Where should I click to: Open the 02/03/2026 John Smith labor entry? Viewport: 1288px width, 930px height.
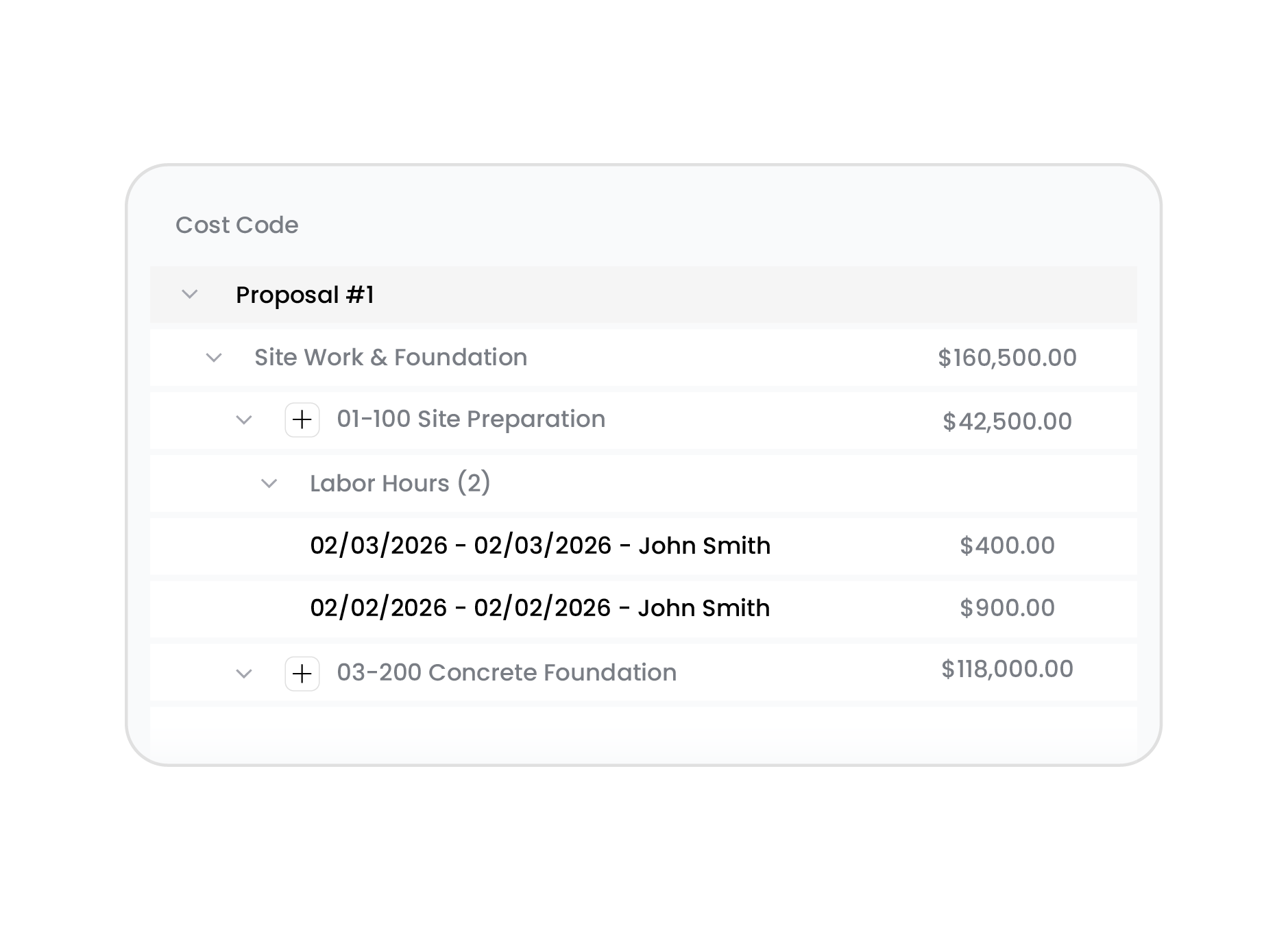pyautogui.click(x=540, y=546)
